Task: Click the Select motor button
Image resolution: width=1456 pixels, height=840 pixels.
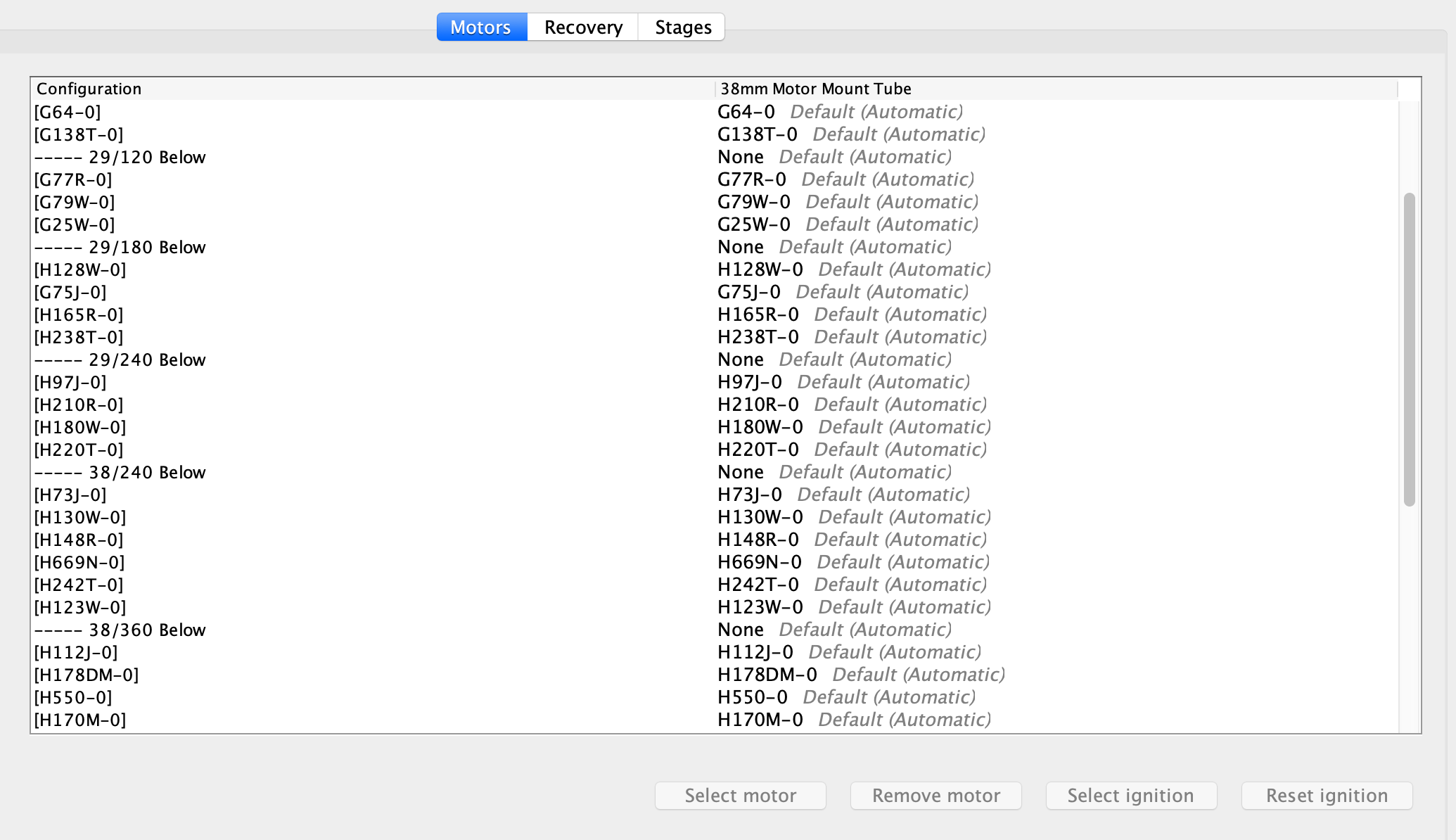Action: pyautogui.click(x=740, y=795)
